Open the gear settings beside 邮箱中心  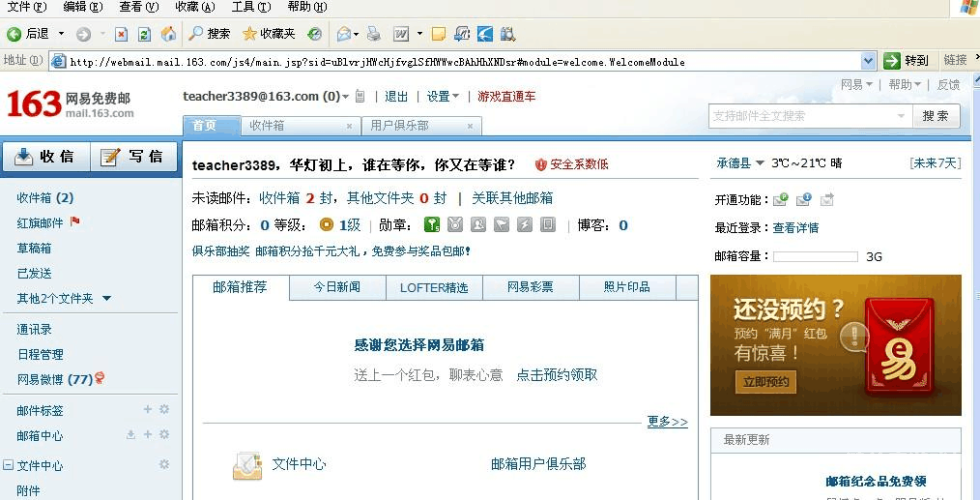[x=164, y=434]
